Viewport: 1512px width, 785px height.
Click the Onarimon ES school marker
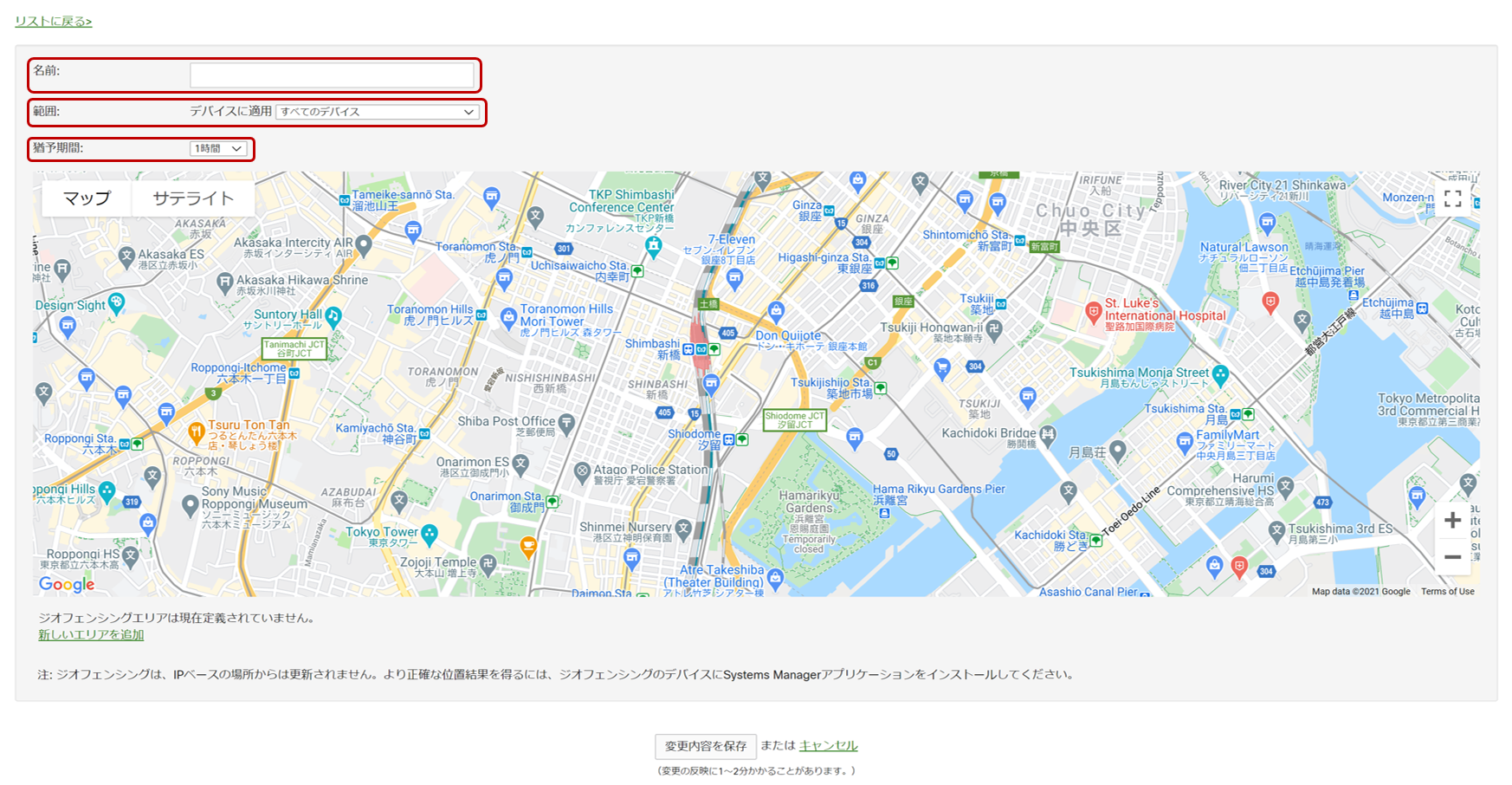coord(520,464)
